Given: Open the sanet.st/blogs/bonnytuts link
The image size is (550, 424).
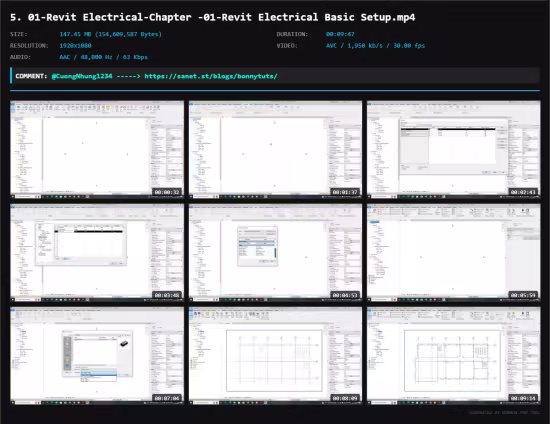Looking at the screenshot, I should pyautogui.click(x=211, y=76).
